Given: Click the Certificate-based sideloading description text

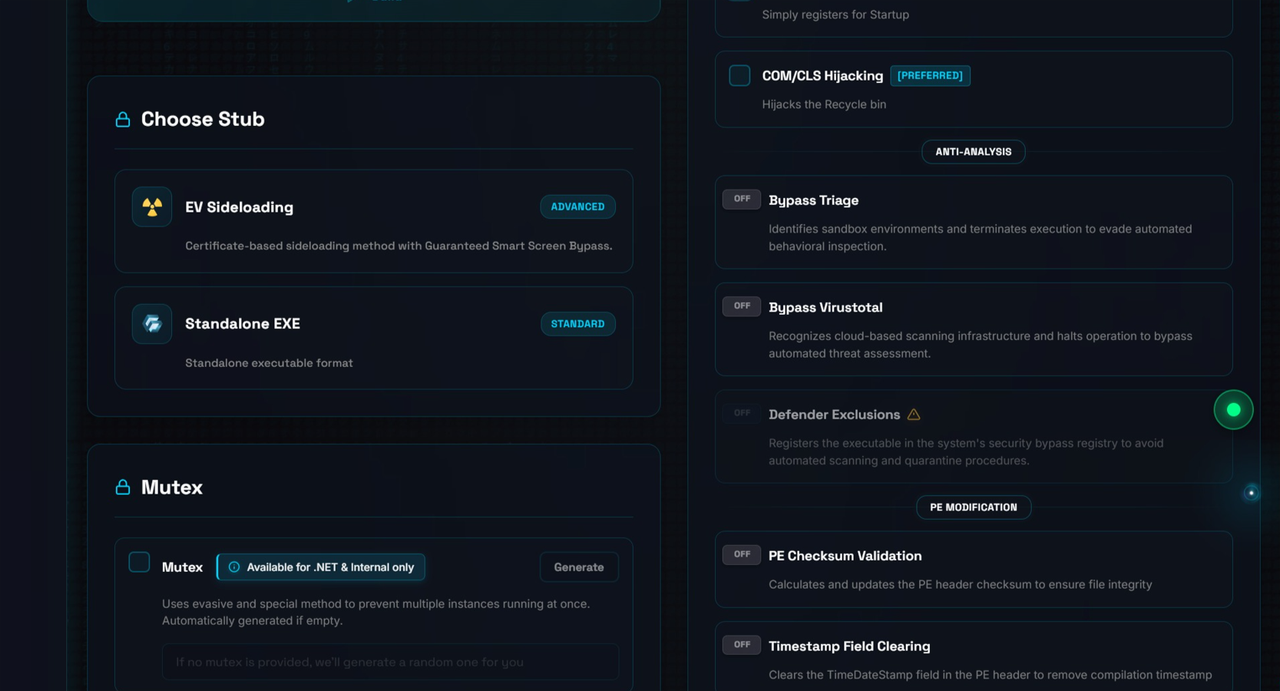Looking at the screenshot, I should (x=399, y=246).
